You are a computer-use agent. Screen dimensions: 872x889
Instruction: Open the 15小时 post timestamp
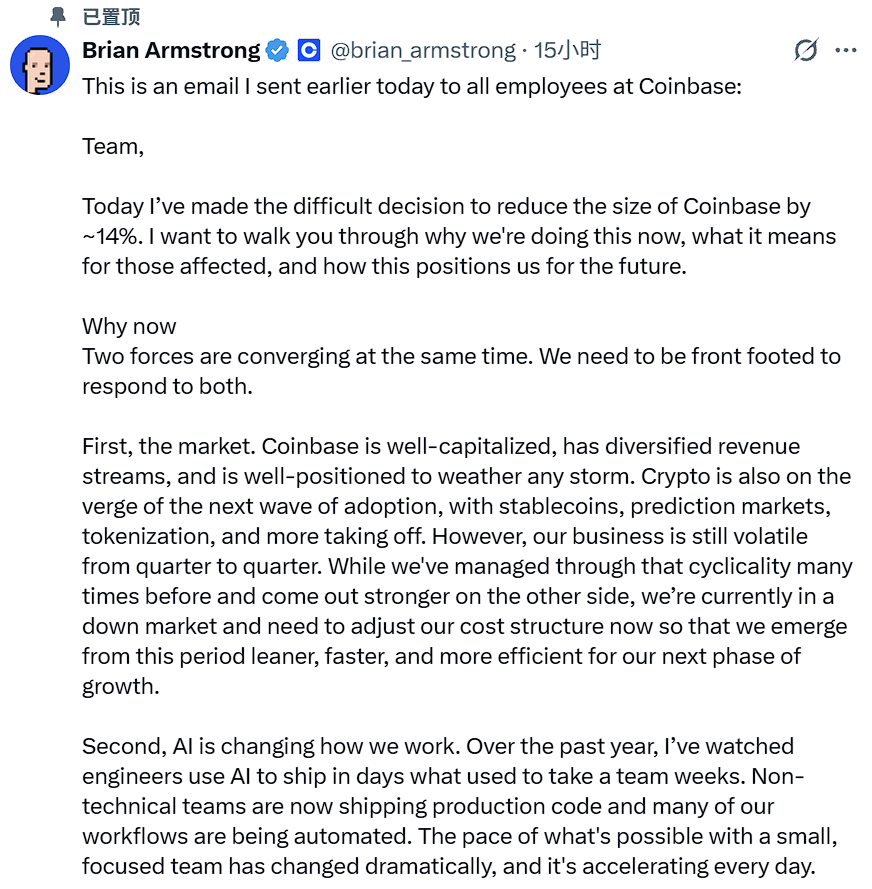coord(567,50)
